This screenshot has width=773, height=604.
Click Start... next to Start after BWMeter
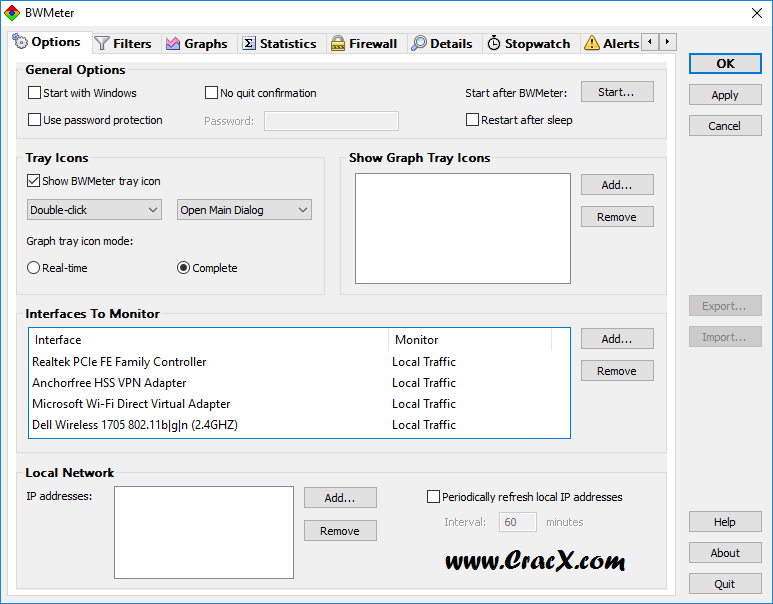(617, 92)
